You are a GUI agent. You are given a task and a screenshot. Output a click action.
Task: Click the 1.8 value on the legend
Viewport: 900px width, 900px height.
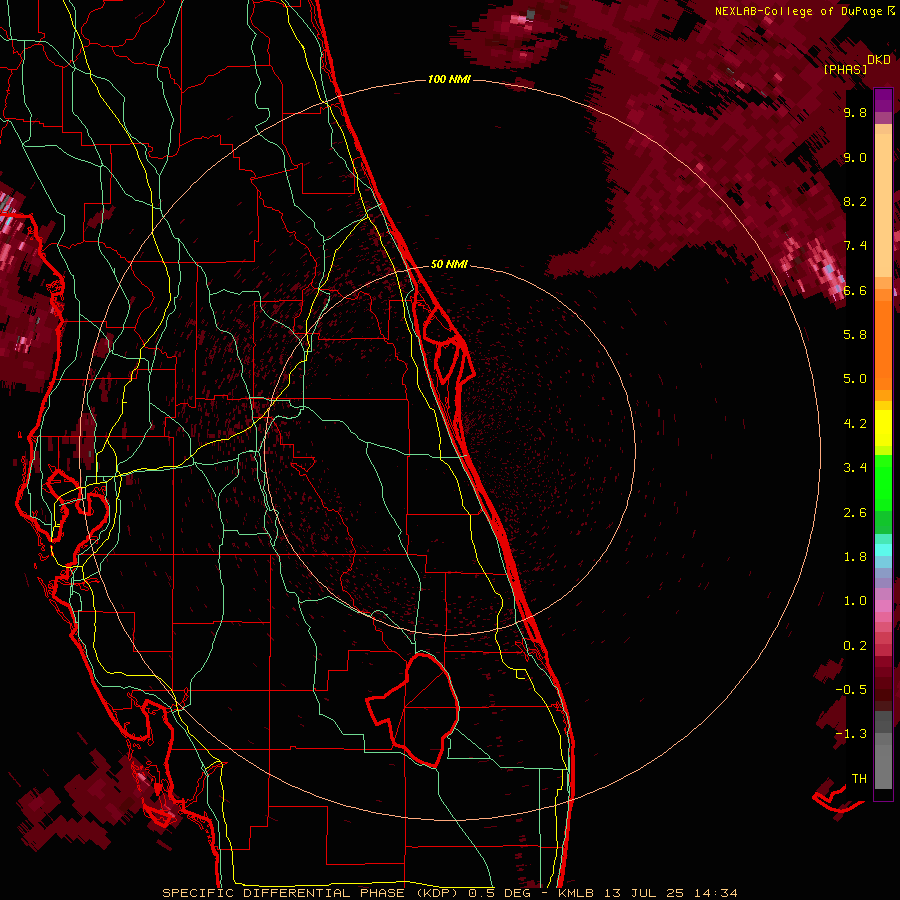click(x=855, y=557)
